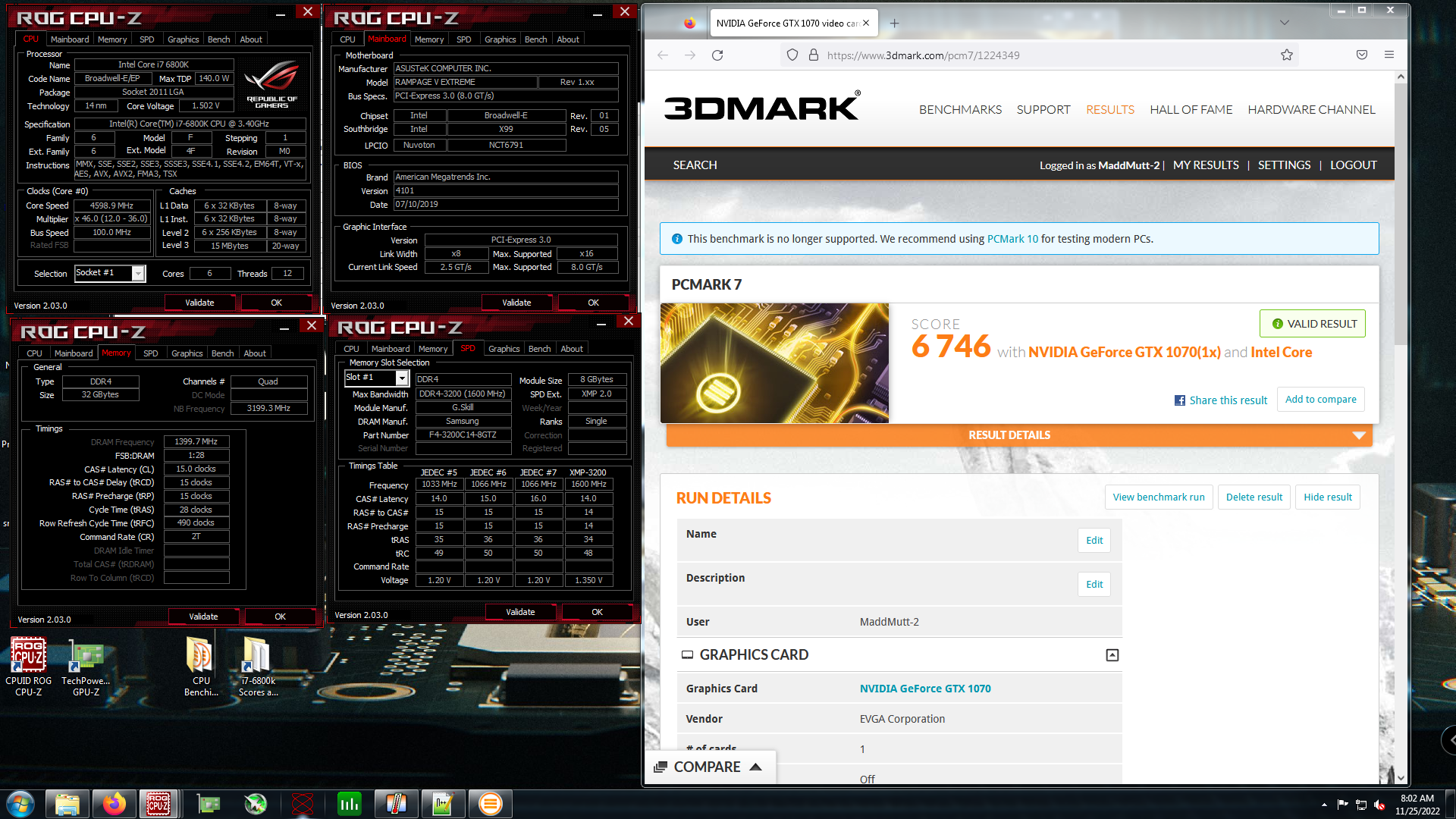Click the network tray icon
1456x819 pixels.
click(x=1361, y=805)
